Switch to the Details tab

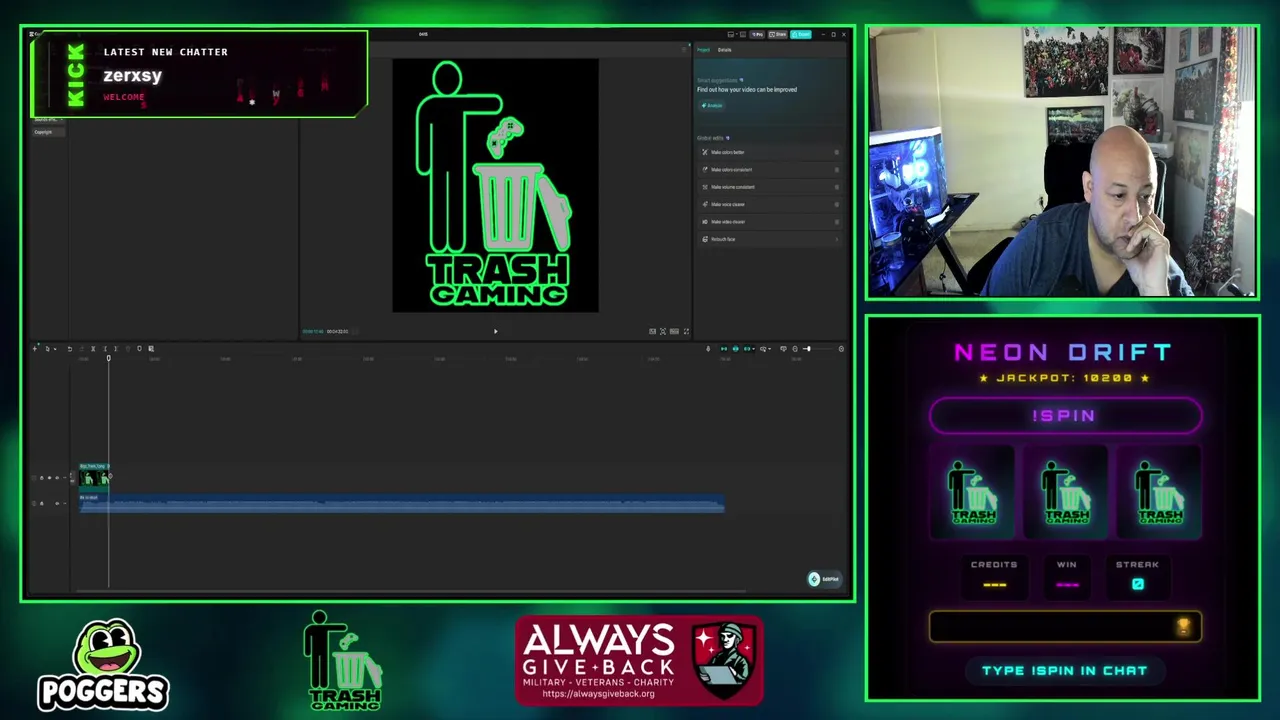pyautogui.click(x=724, y=50)
